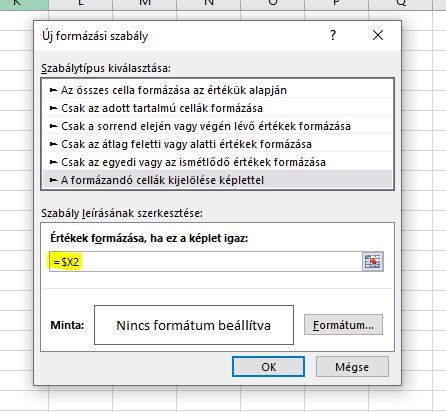Open the dialog help question mark
The height and width of the screenshot is (412, 446).
333,35
